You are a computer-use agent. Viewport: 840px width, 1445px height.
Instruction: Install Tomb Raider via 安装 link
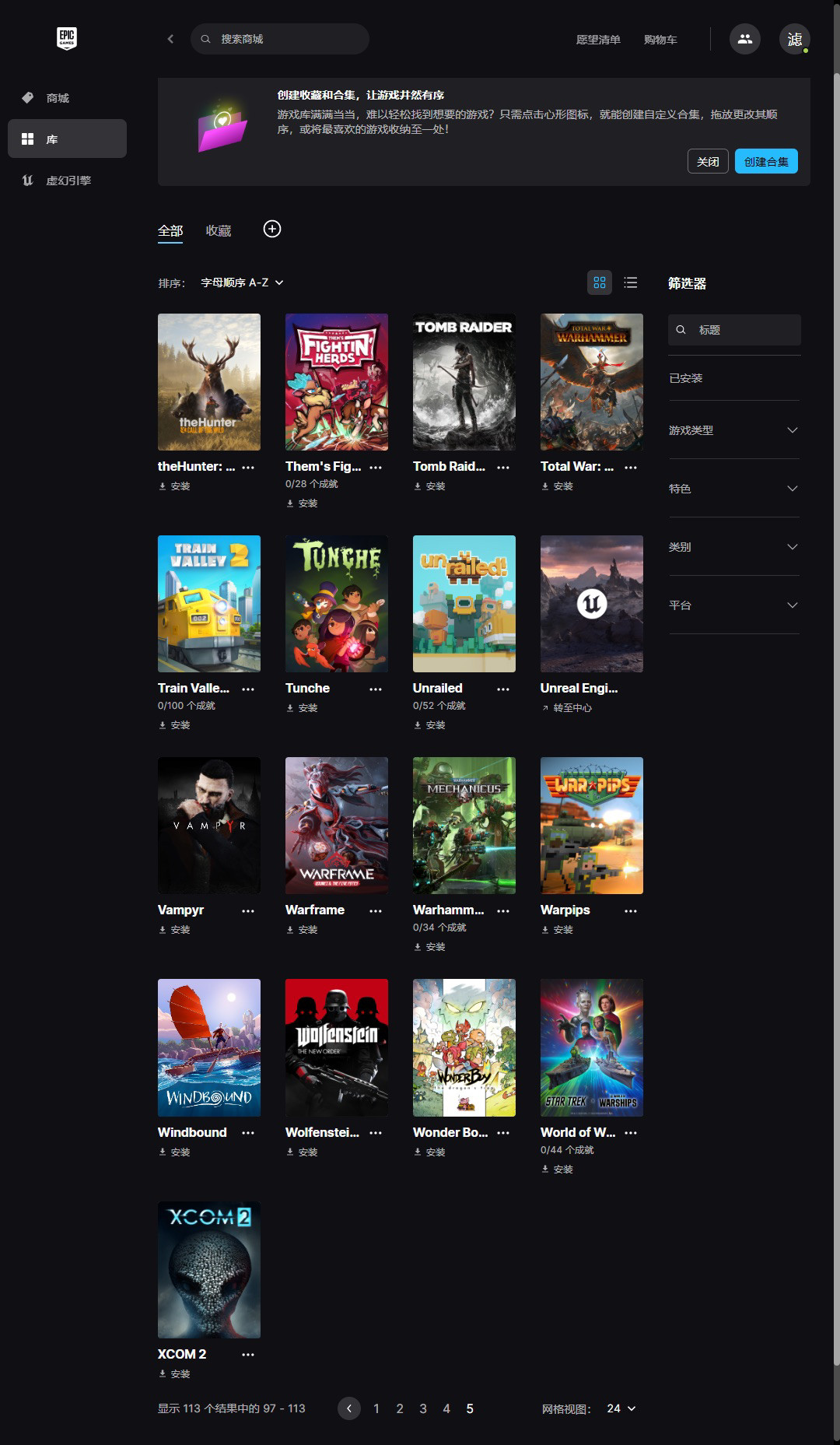[429, 486]
